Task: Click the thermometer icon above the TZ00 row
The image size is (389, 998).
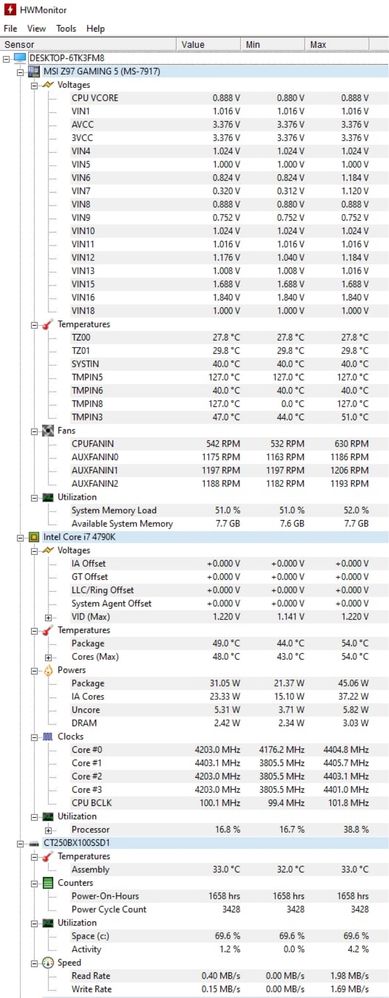Action: coord(48,324)
